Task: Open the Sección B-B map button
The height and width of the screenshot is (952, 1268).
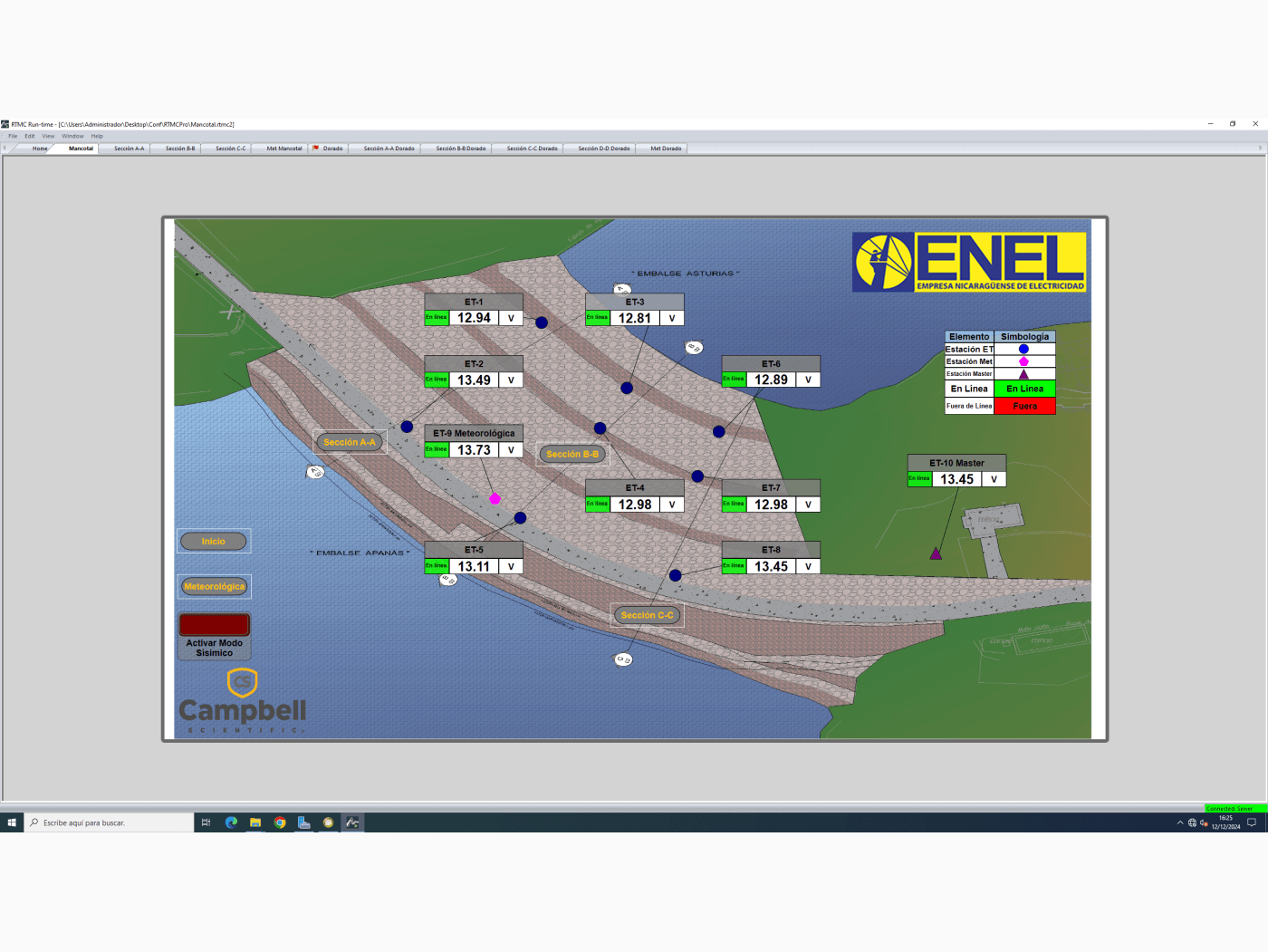Action: (x=572, y=454)
